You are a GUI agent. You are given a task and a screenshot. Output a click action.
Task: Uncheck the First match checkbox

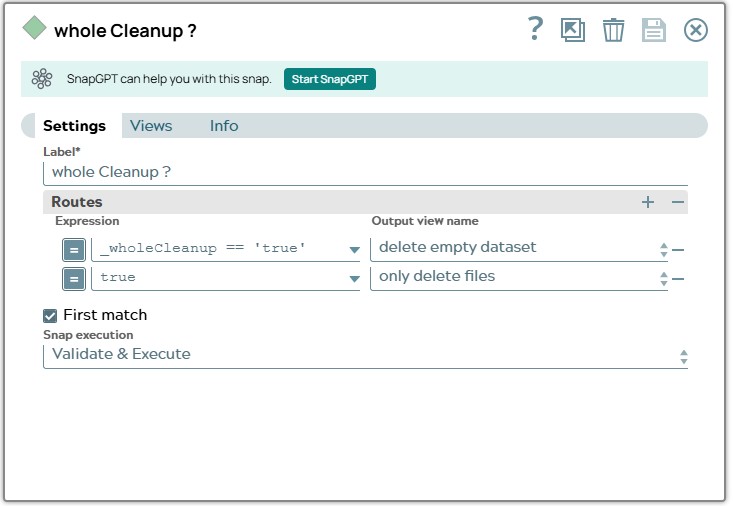pyautogui.click(x=50, y=316)
